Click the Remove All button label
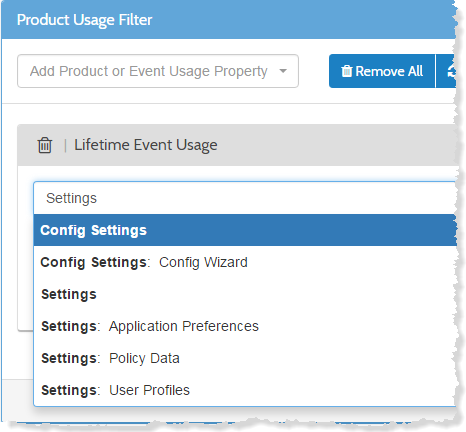This screenshot has width=466, height=432. click(389, 71)
